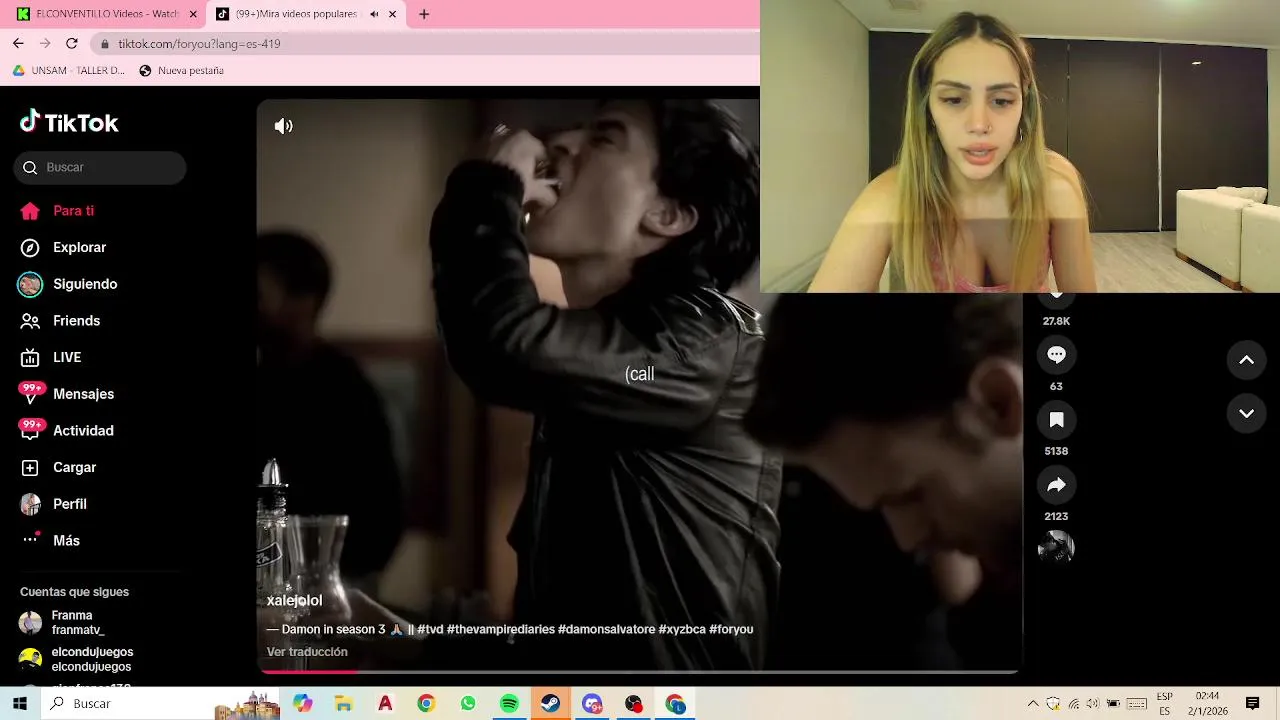Click the Buscar search field in TikTok

click(100, 167)
